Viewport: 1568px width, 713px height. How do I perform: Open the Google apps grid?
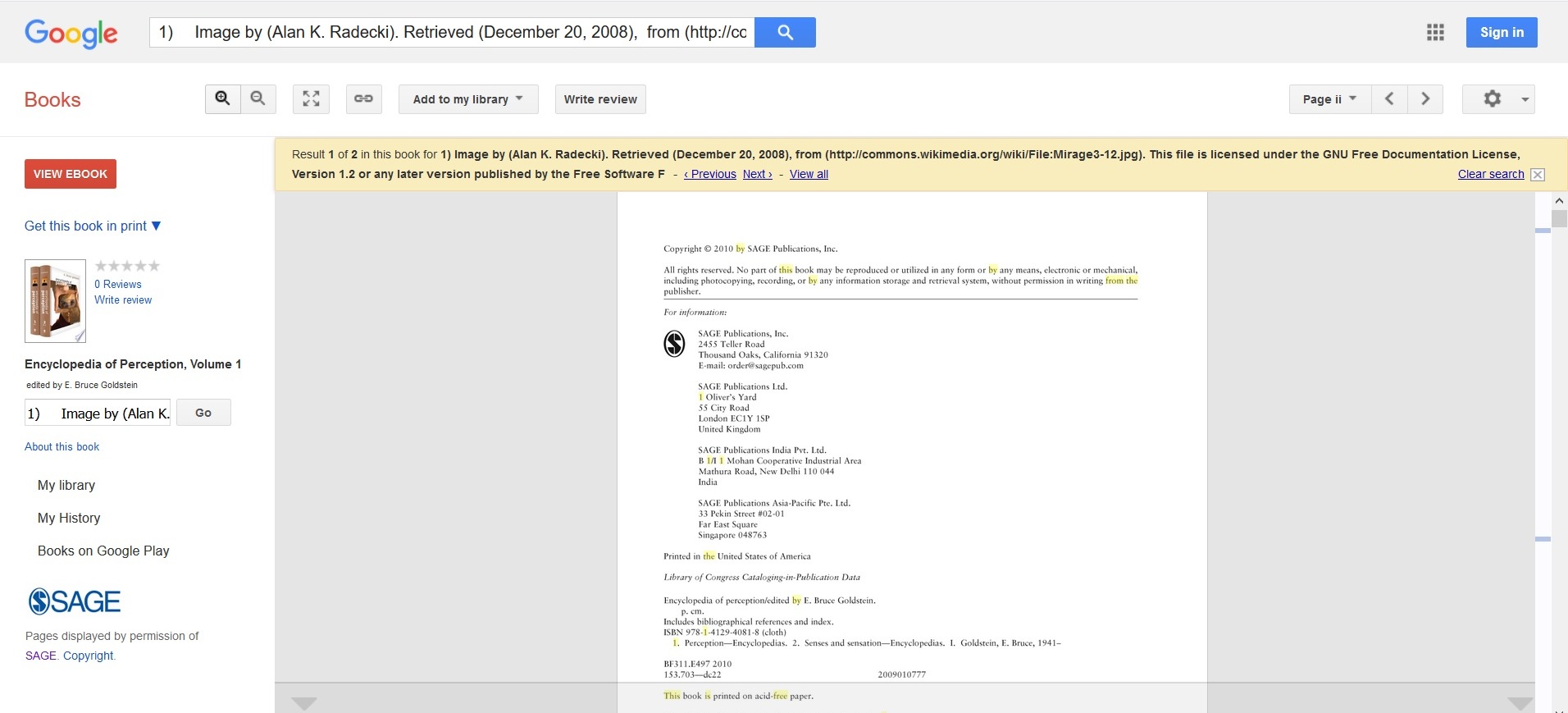tap(1435, 32)
